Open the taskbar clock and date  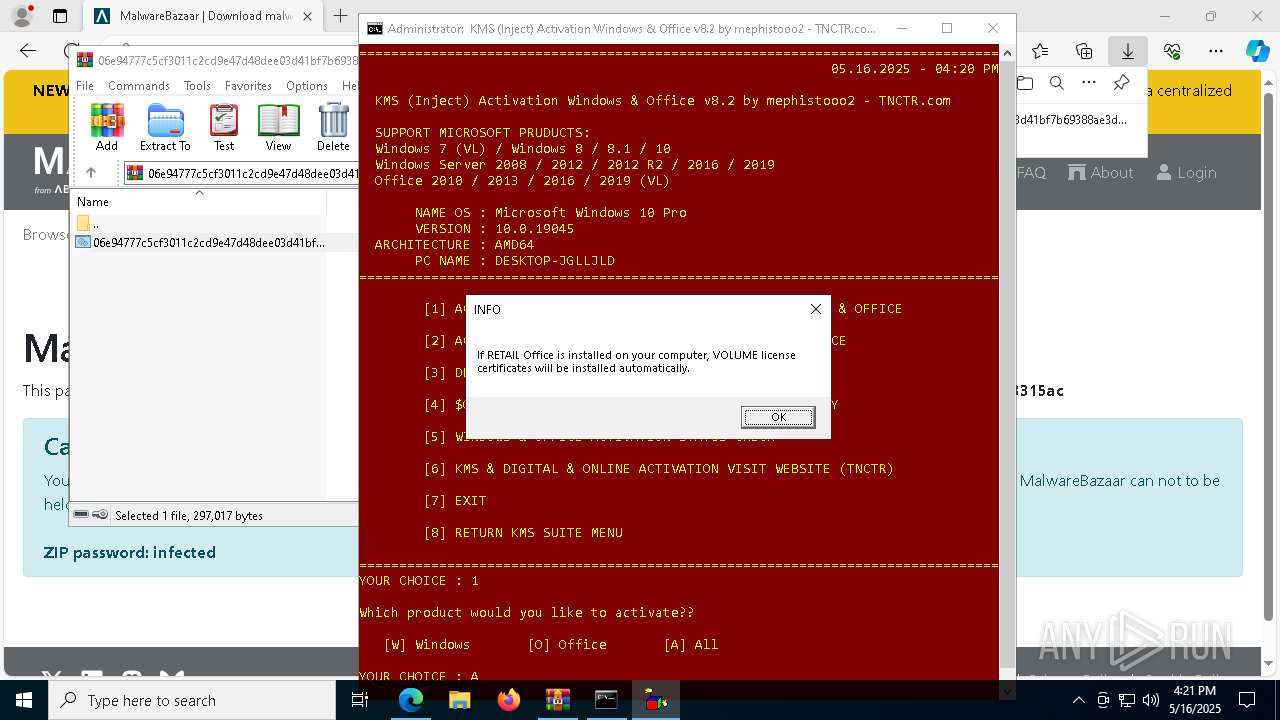(x=1196, y=700)
